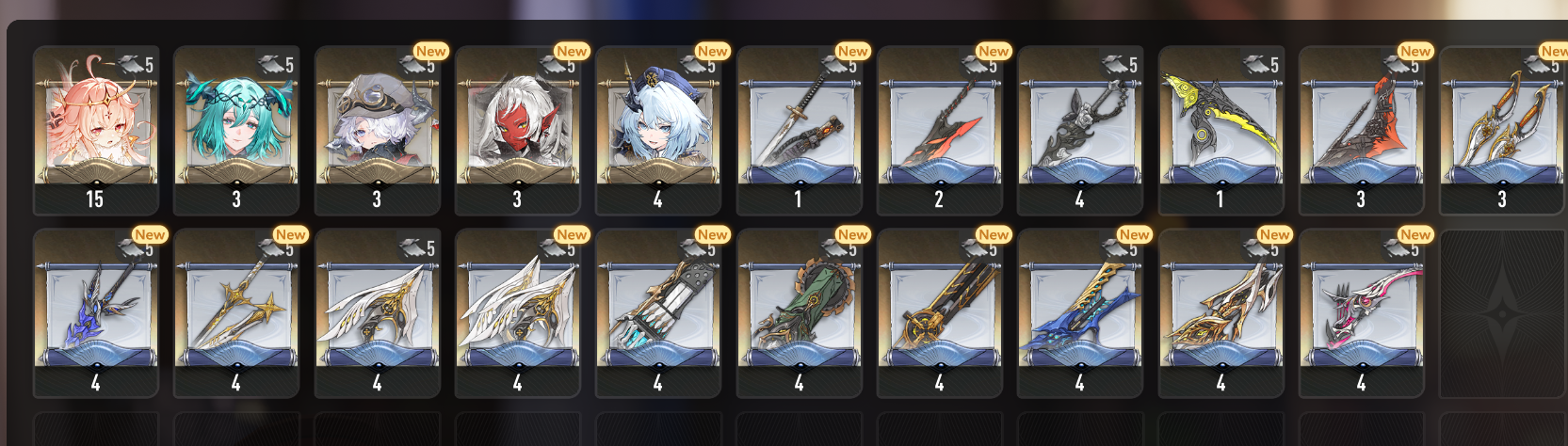Click the empty slot with star emblem
Image resolution: width=1568 pixels, height=446 pixels.
point(1502,313)
